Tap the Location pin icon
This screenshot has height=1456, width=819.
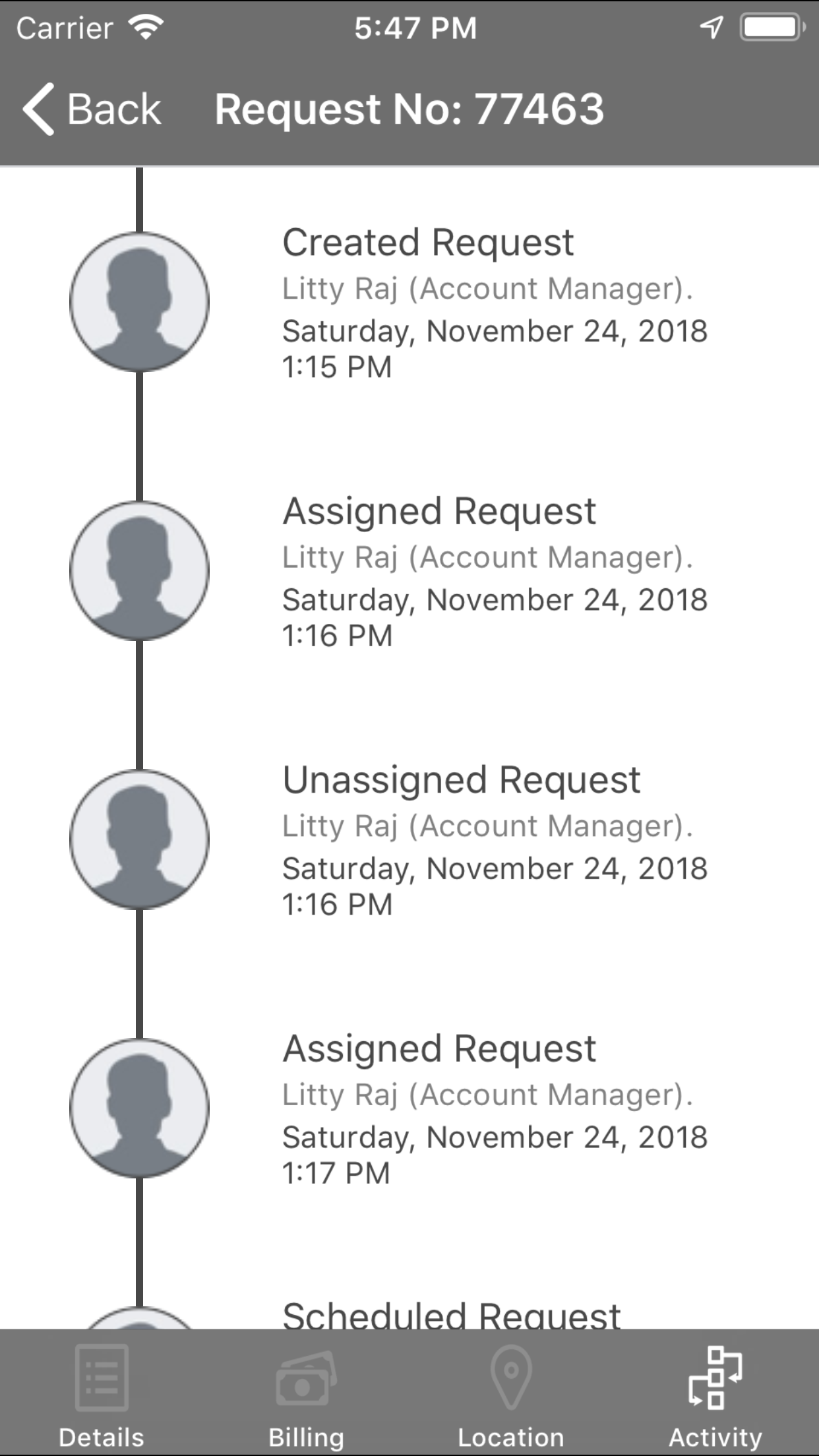[511, 1377]
